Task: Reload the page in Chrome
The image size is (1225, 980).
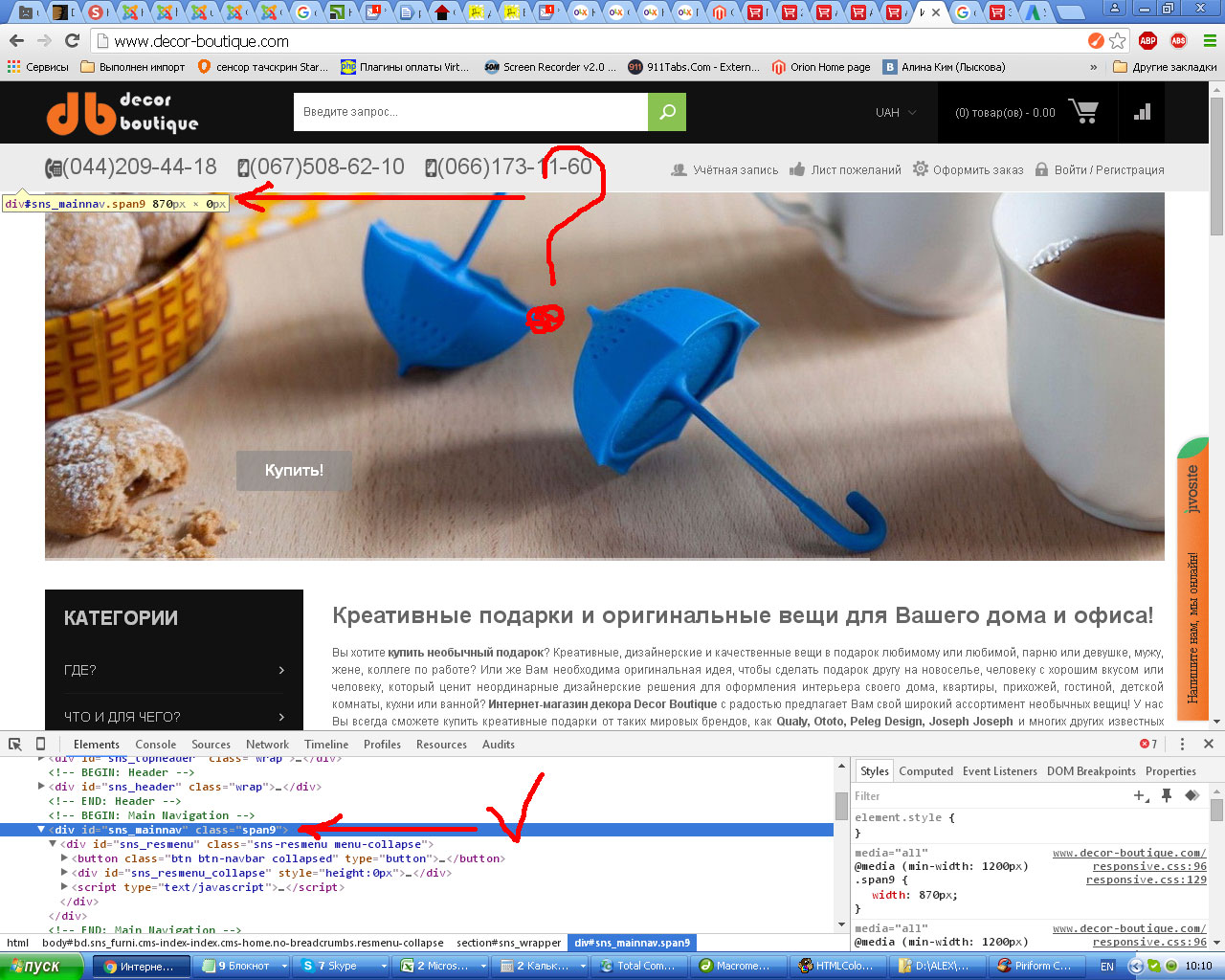Action: [72, 41]
